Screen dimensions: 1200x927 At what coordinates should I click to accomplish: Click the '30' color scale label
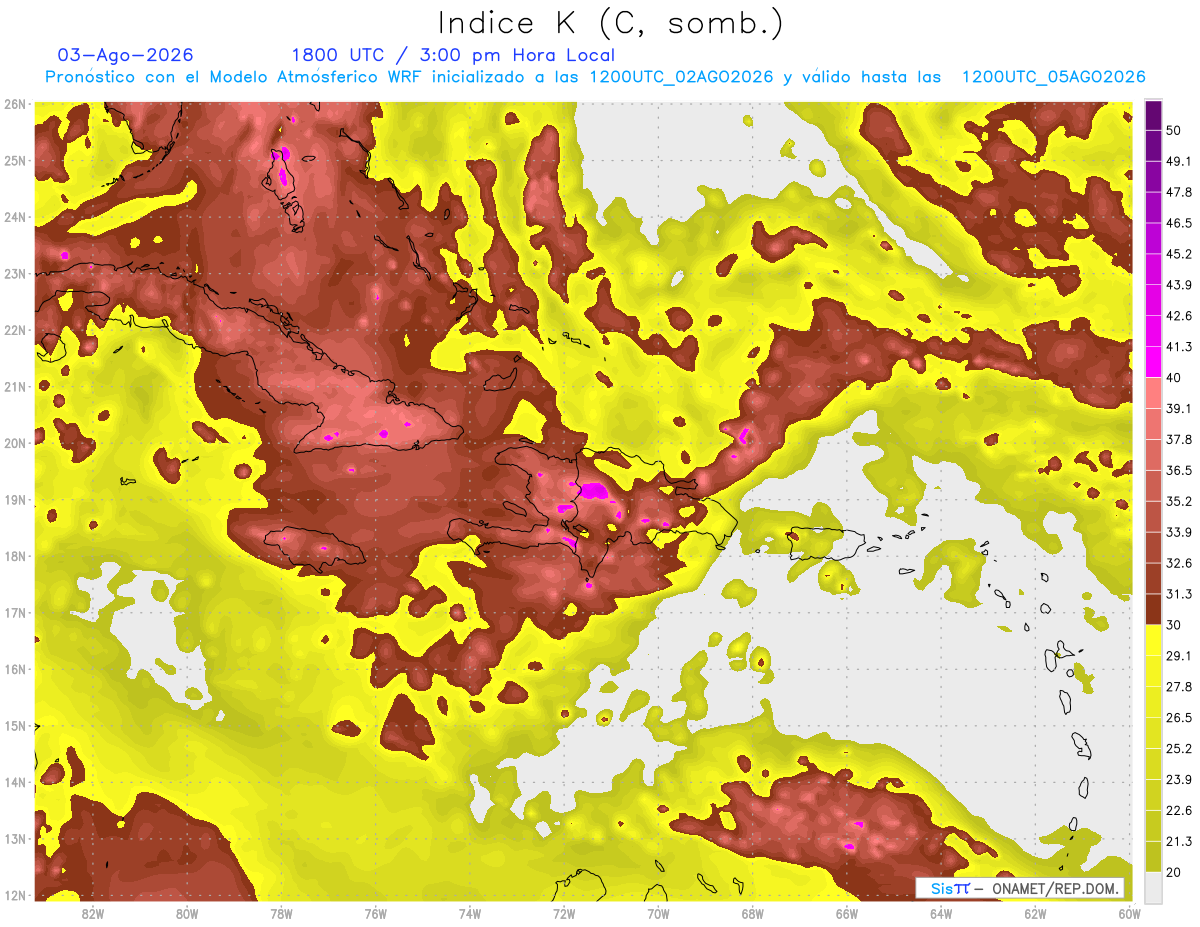(x=1174, y=624)
